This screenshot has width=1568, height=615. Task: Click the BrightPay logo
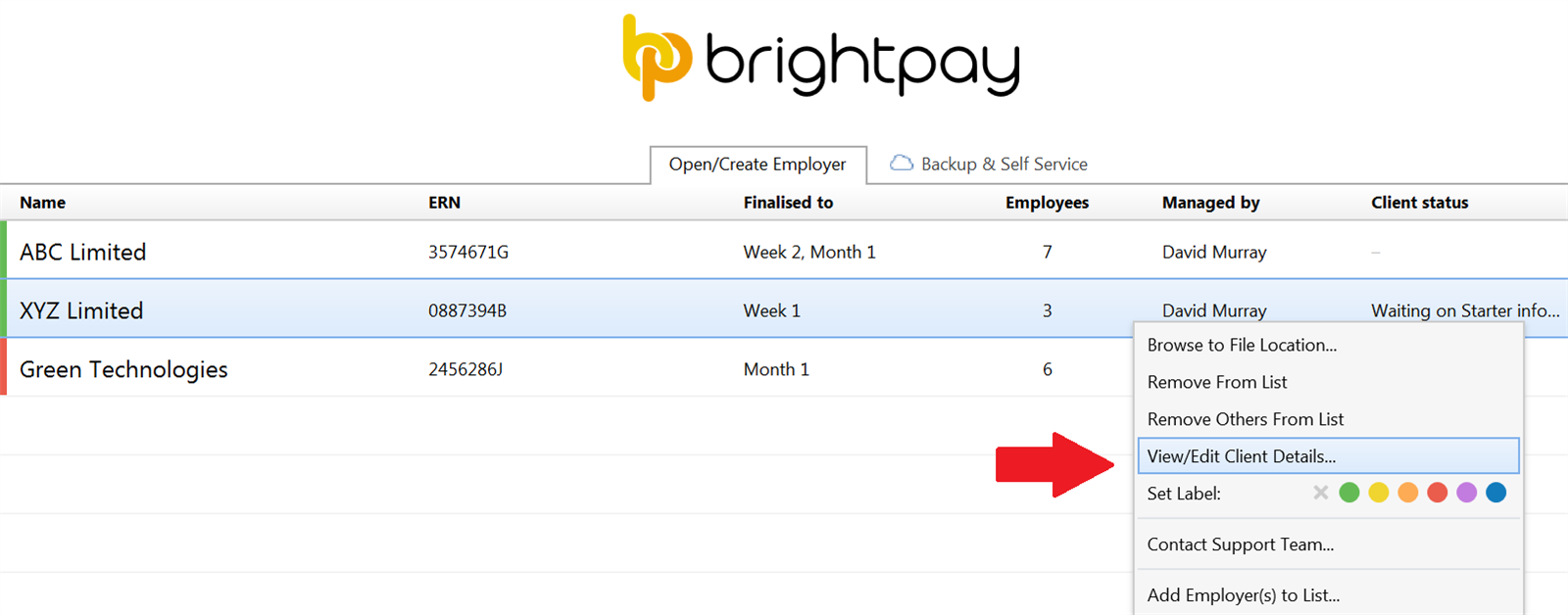[821, 57]
